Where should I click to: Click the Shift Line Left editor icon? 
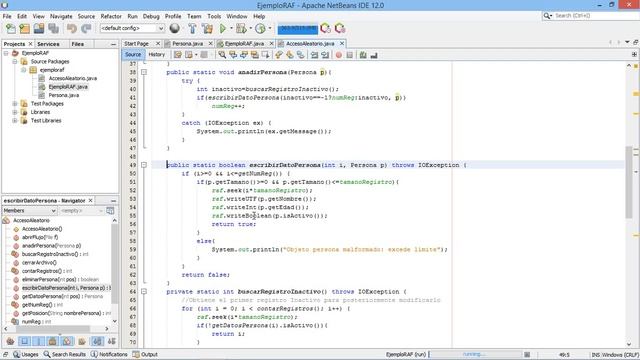coord(314,55)
